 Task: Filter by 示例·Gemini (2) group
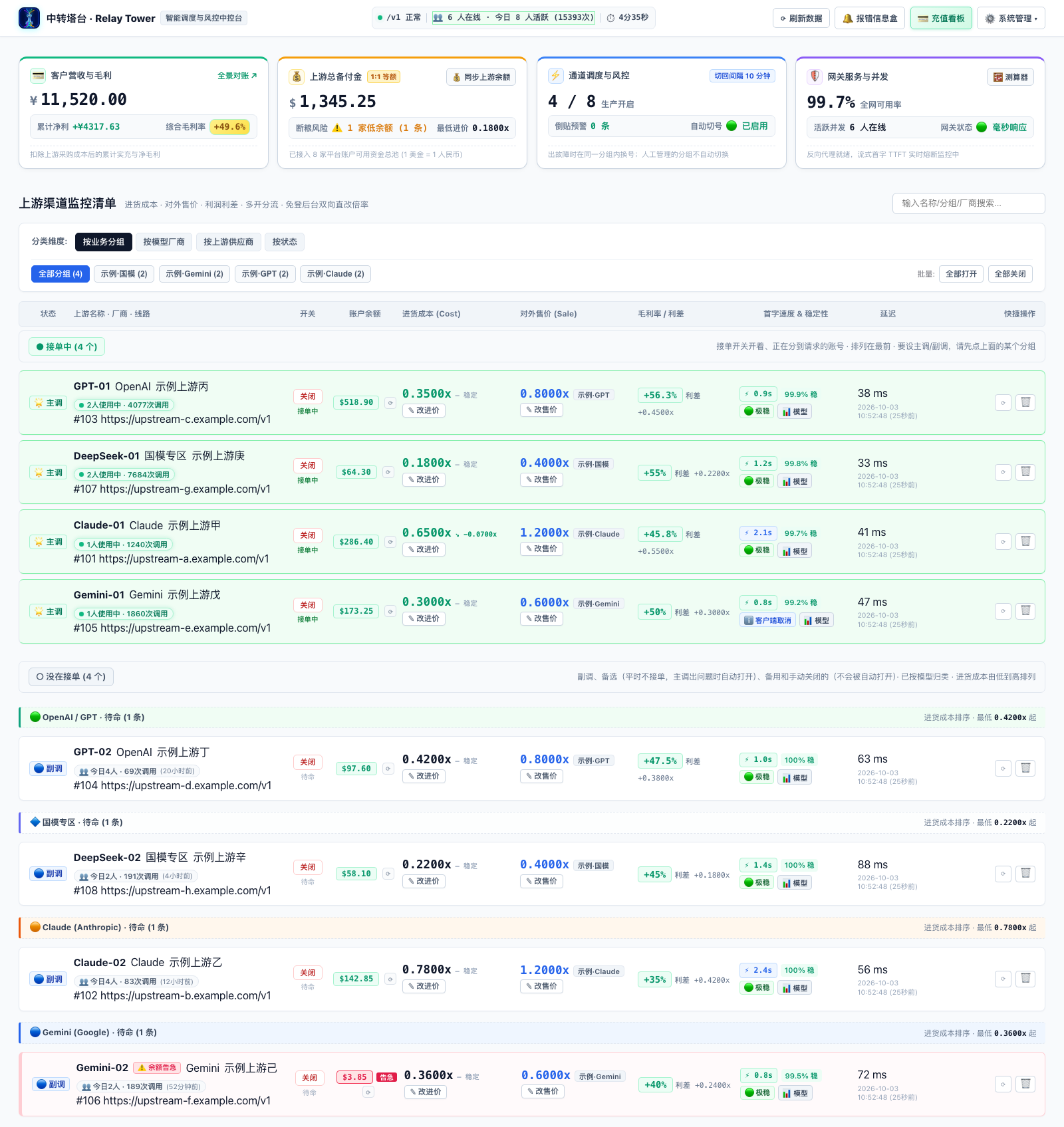[x=194, y=274]
